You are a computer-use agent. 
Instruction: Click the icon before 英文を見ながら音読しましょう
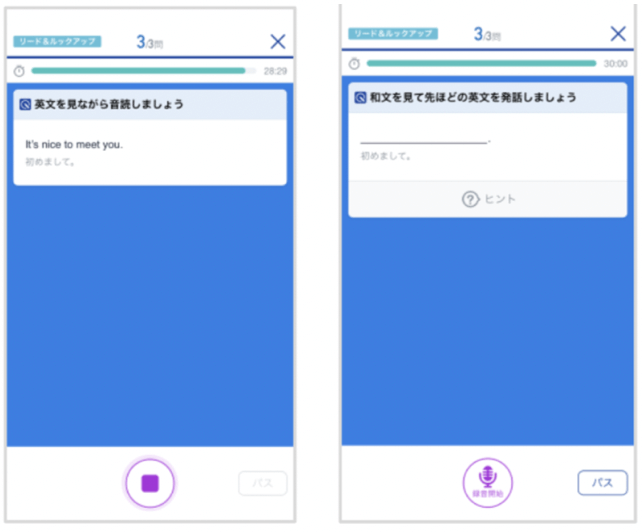25,105
